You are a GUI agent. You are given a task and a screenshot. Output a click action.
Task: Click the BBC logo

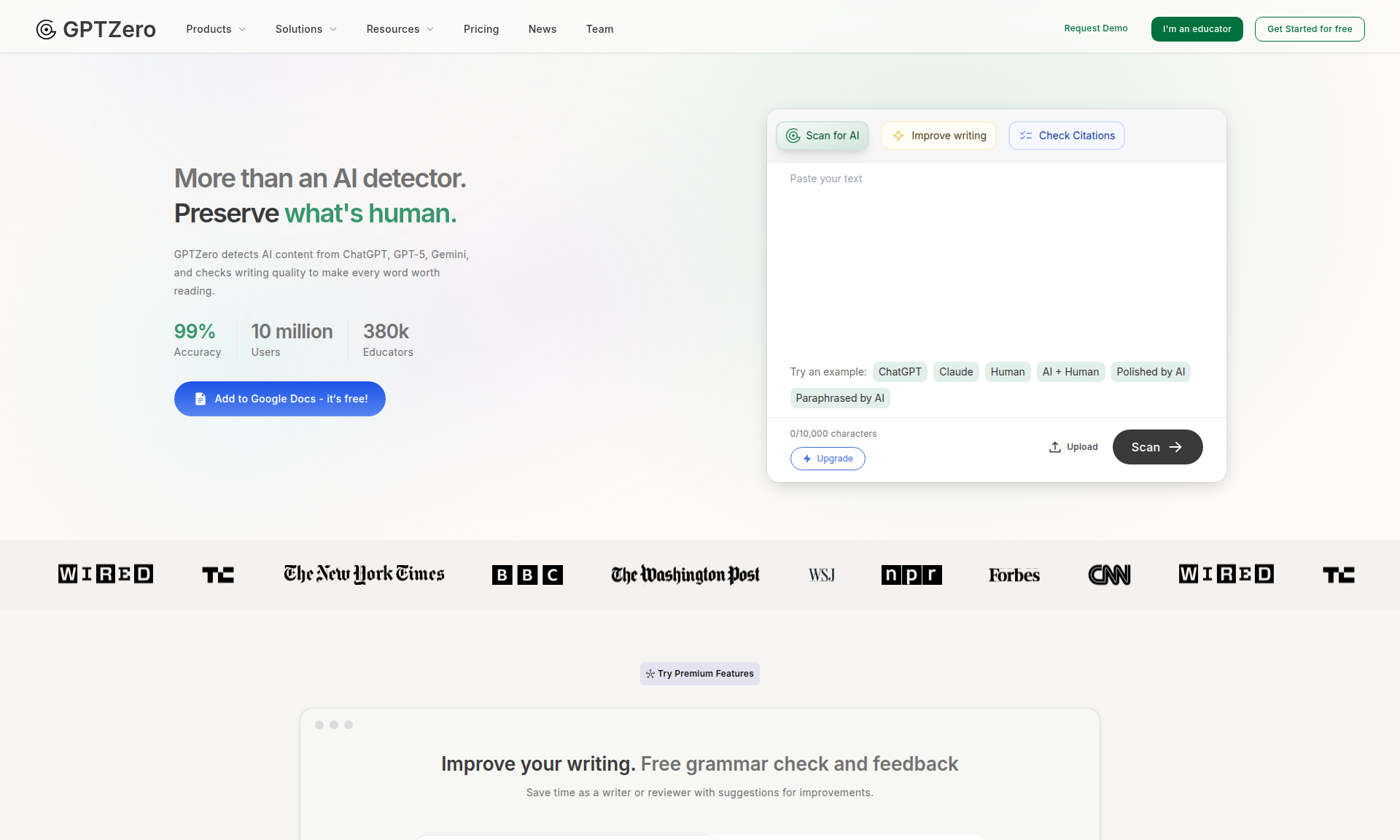pyautogui.click(x=527, y=575)
